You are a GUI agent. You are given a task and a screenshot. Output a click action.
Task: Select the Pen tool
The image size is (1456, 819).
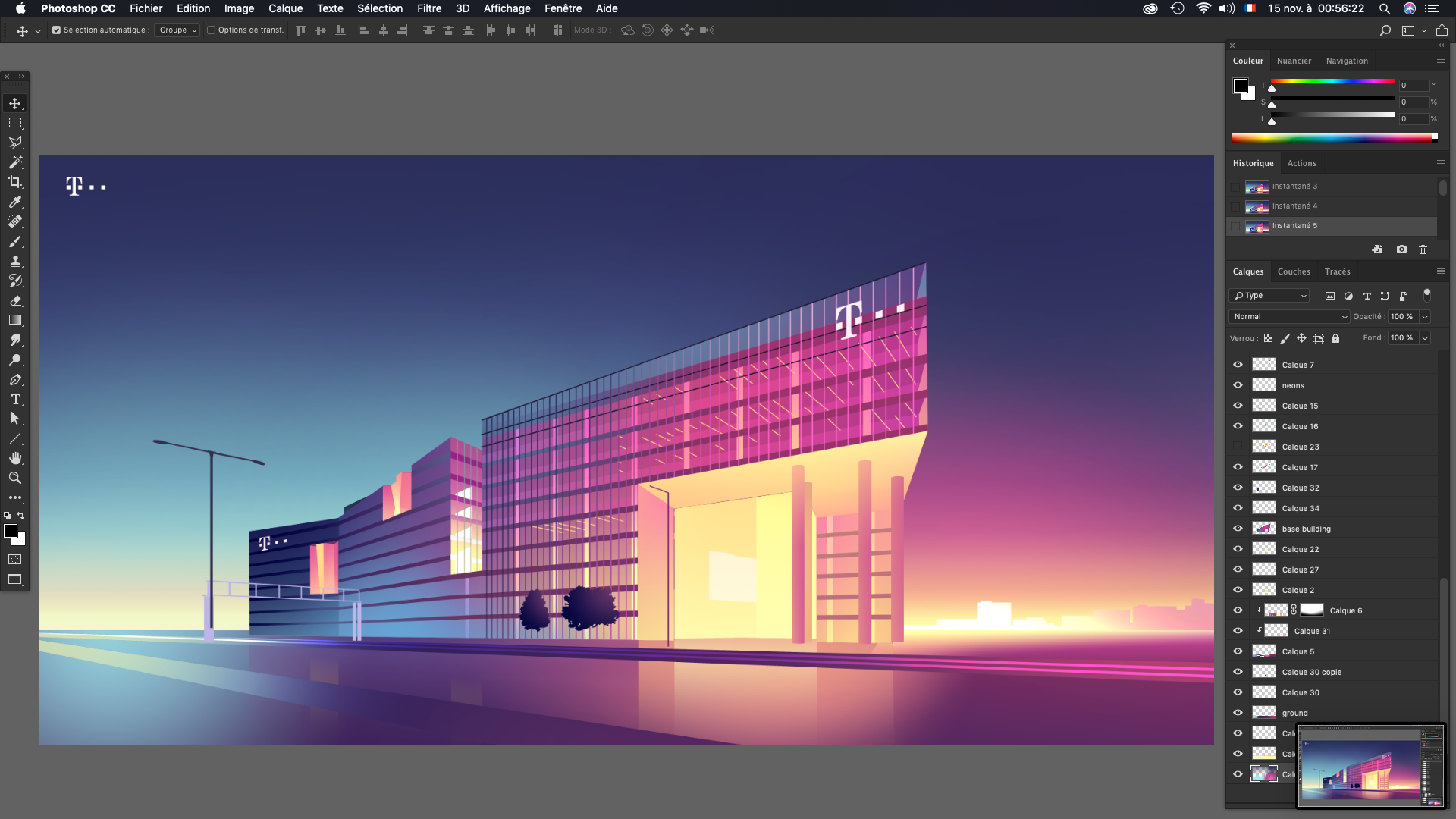tap(15, 379)
